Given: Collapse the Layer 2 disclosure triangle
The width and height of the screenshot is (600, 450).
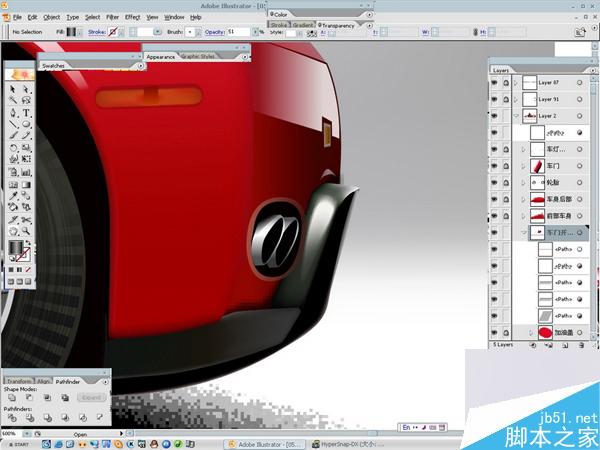Looking at the screenshot, I should coord(516,116).
